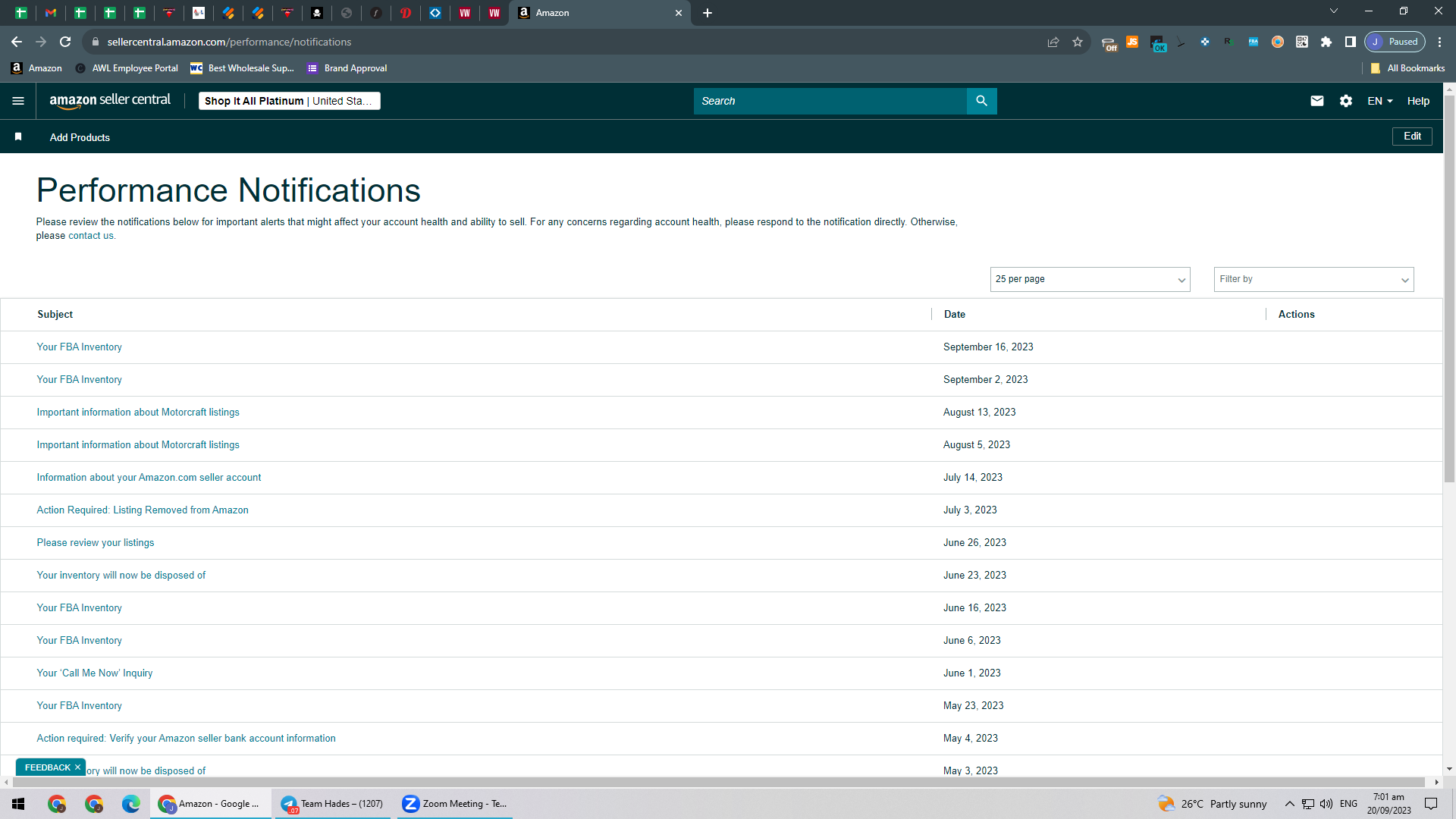Switch to Zoom Meeting taskbar window

[454, 804]
